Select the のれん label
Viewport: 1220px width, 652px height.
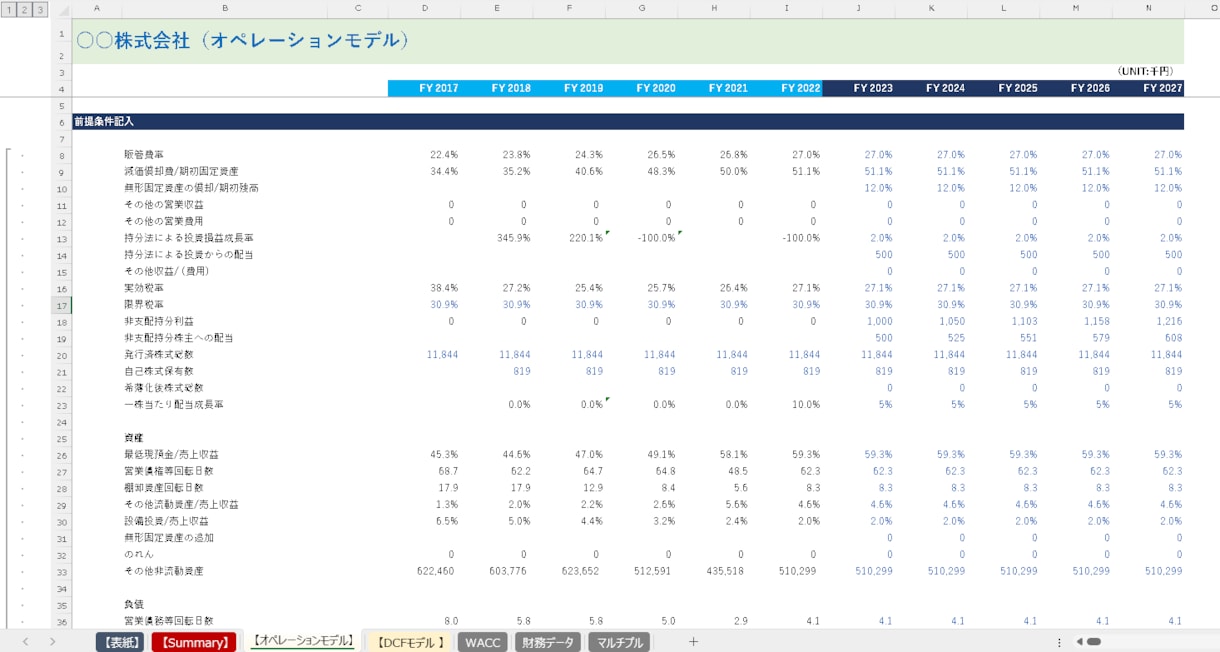click(138, 555)
